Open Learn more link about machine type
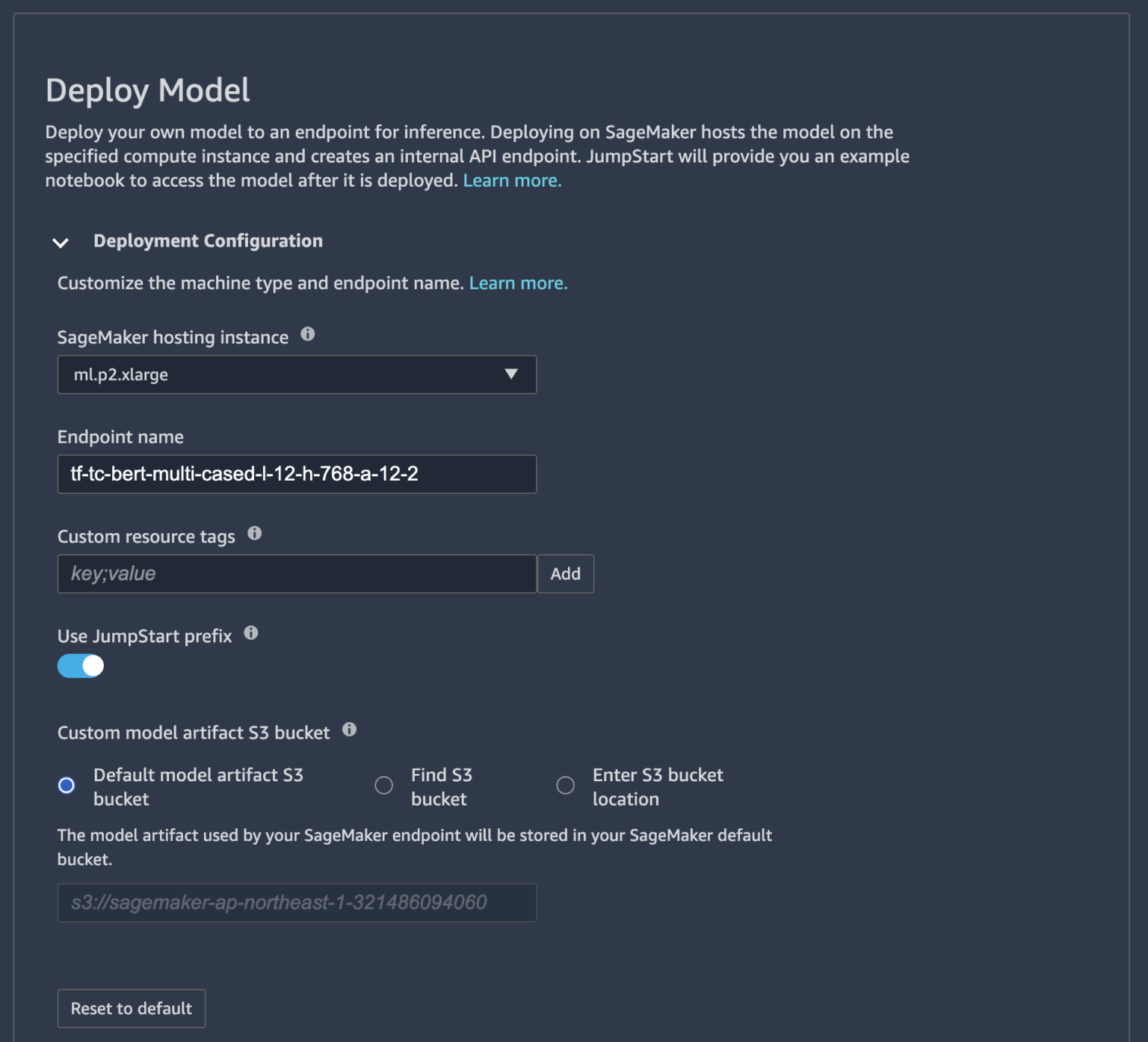 tap(518, 283)
